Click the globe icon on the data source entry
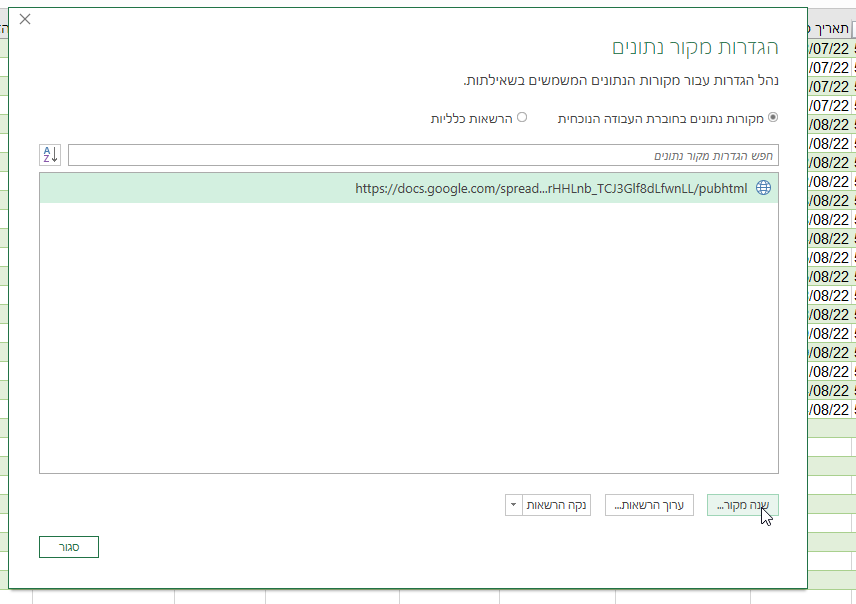The image size is (856, 604). tap(763, 188)
